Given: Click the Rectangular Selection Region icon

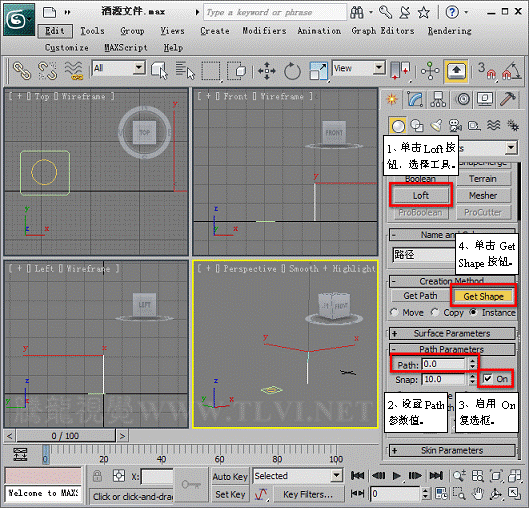Looking at the screenshot, I should pyautogui.click(x=211, y=70).
